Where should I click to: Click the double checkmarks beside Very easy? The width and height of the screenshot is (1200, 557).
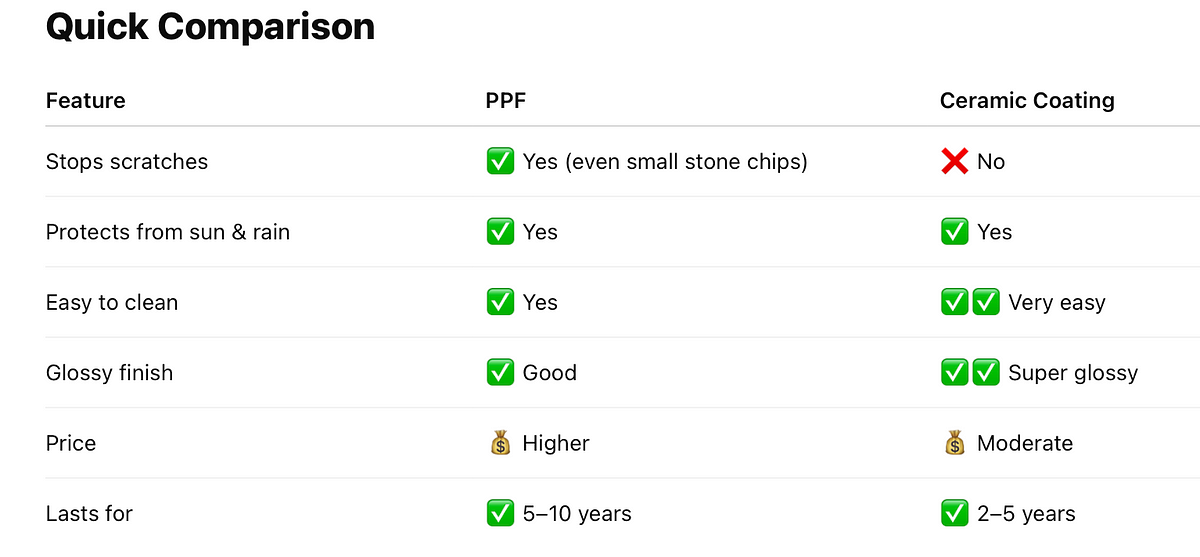970,302
